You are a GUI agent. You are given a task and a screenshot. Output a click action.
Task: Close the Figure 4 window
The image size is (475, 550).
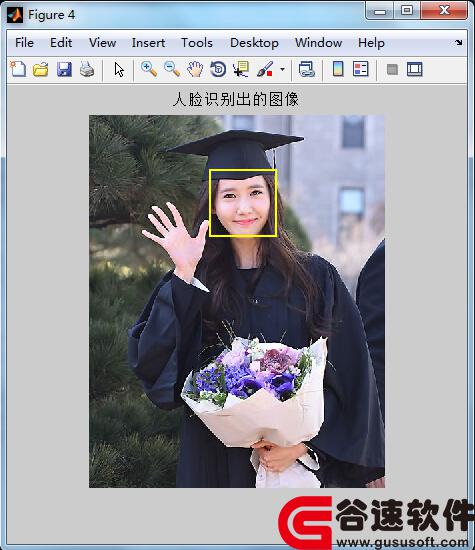click(x=444, y=11)
